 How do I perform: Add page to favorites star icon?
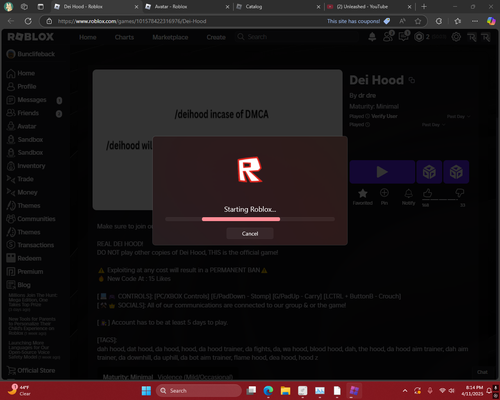click(418, 21)
